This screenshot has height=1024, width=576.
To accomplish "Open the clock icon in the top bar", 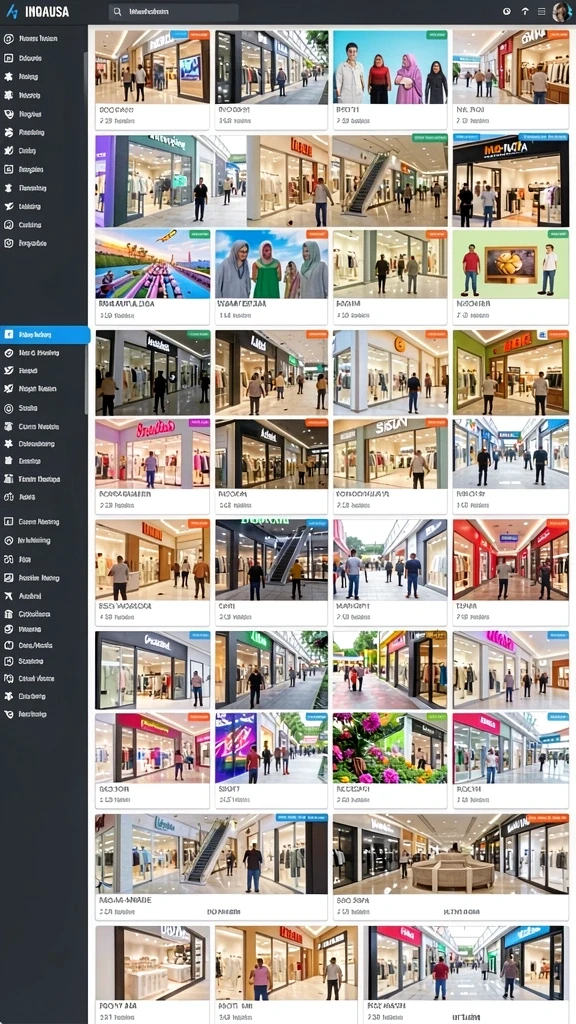I will 506,12.
